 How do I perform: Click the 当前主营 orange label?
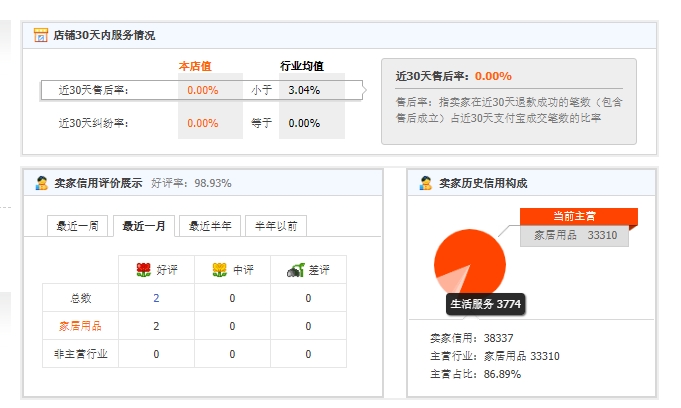pyautogui.click(x=578, y=215)
